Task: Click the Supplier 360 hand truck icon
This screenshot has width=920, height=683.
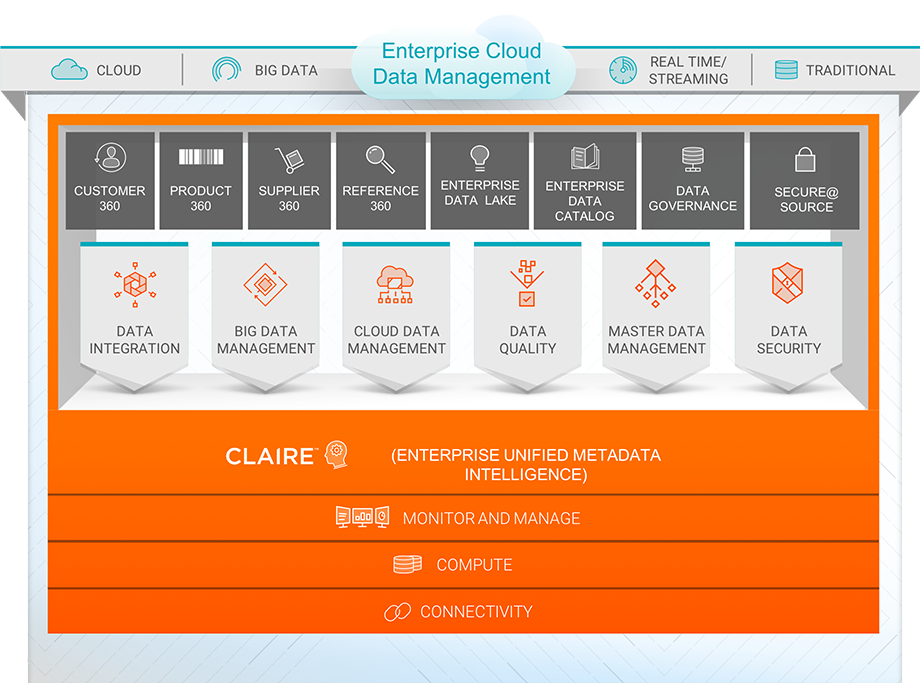Action: (289, 160)
